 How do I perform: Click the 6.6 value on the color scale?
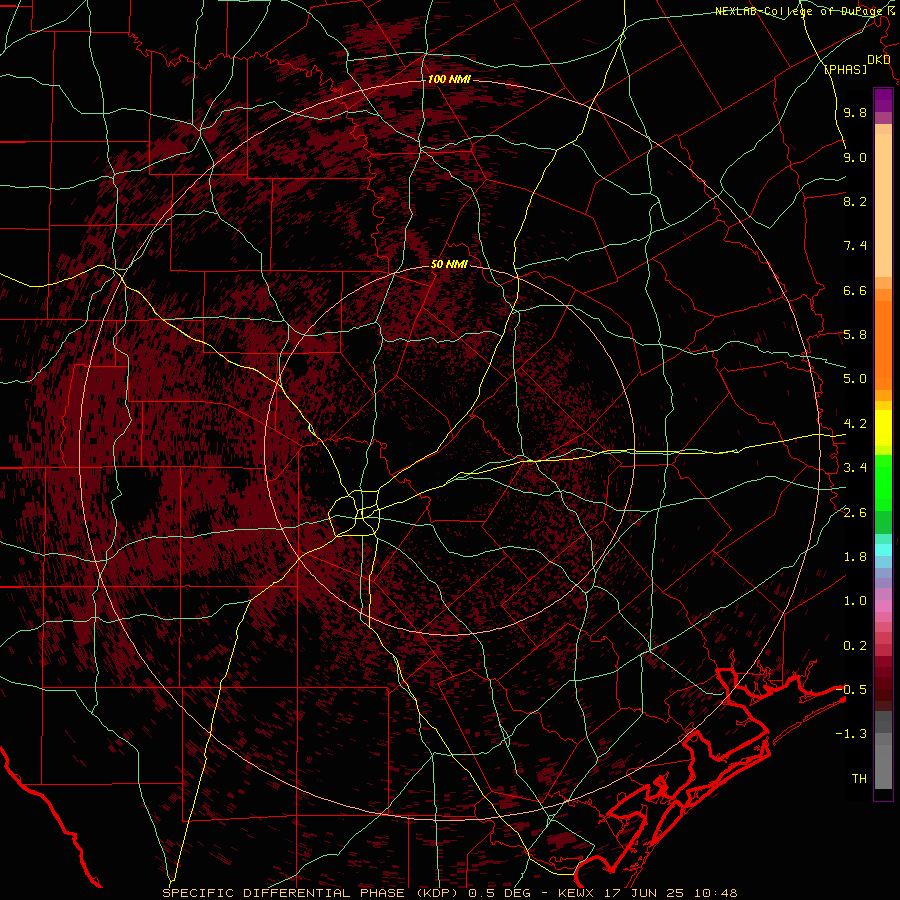click(855, 290)
